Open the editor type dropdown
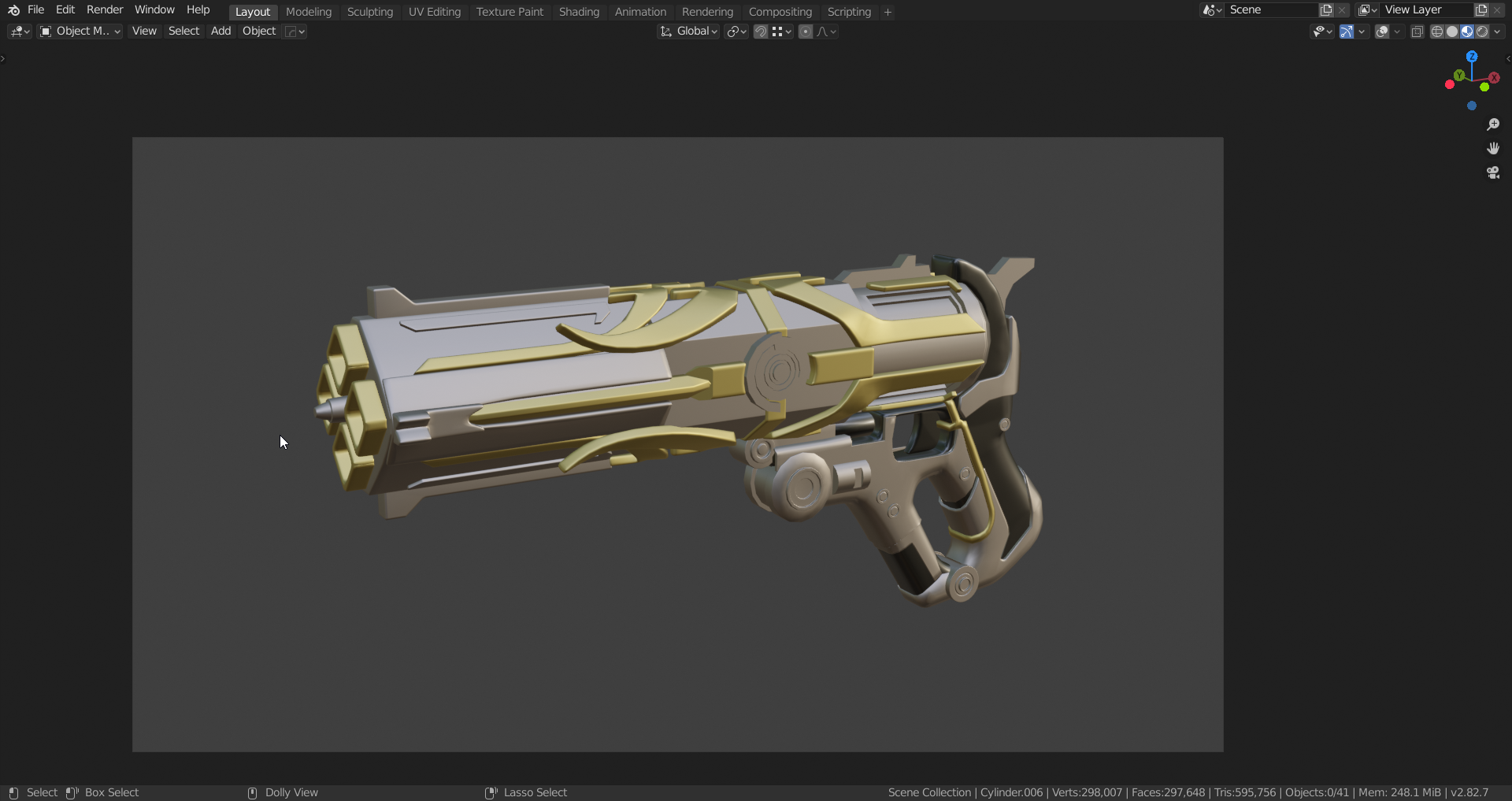1512x801 pixels. click(20, 32)
